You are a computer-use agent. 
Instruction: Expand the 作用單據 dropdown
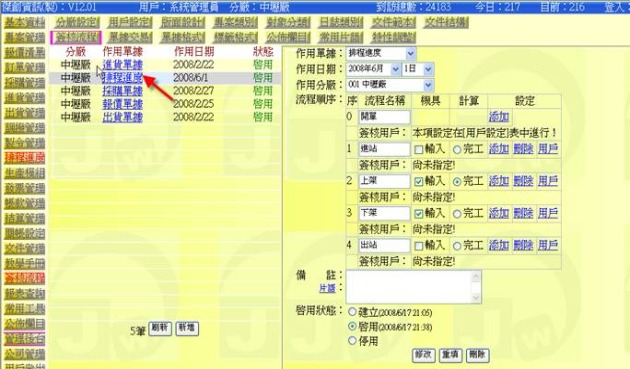click(x=381, y=53)
